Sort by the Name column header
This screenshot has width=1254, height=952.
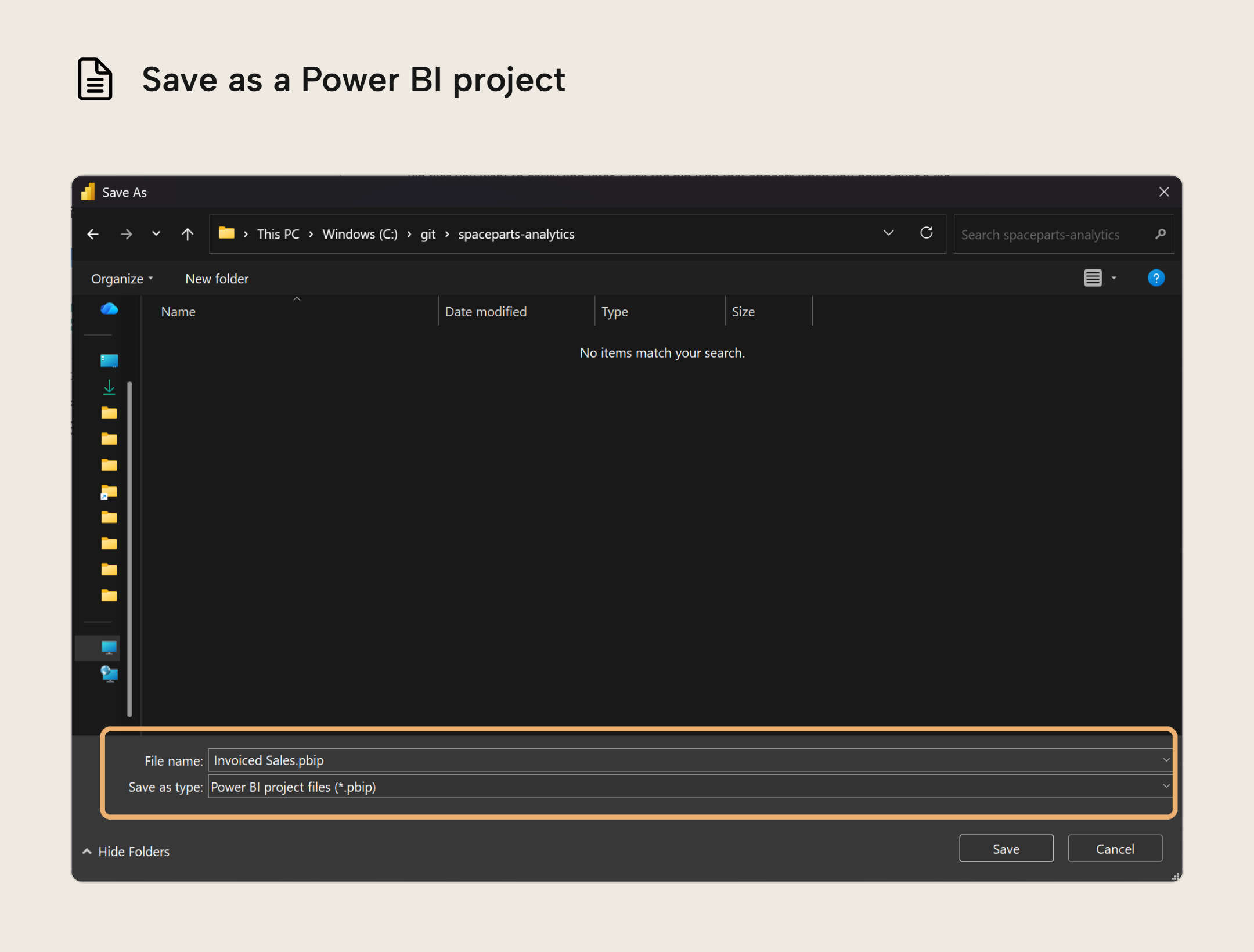(x=296, y=311)
